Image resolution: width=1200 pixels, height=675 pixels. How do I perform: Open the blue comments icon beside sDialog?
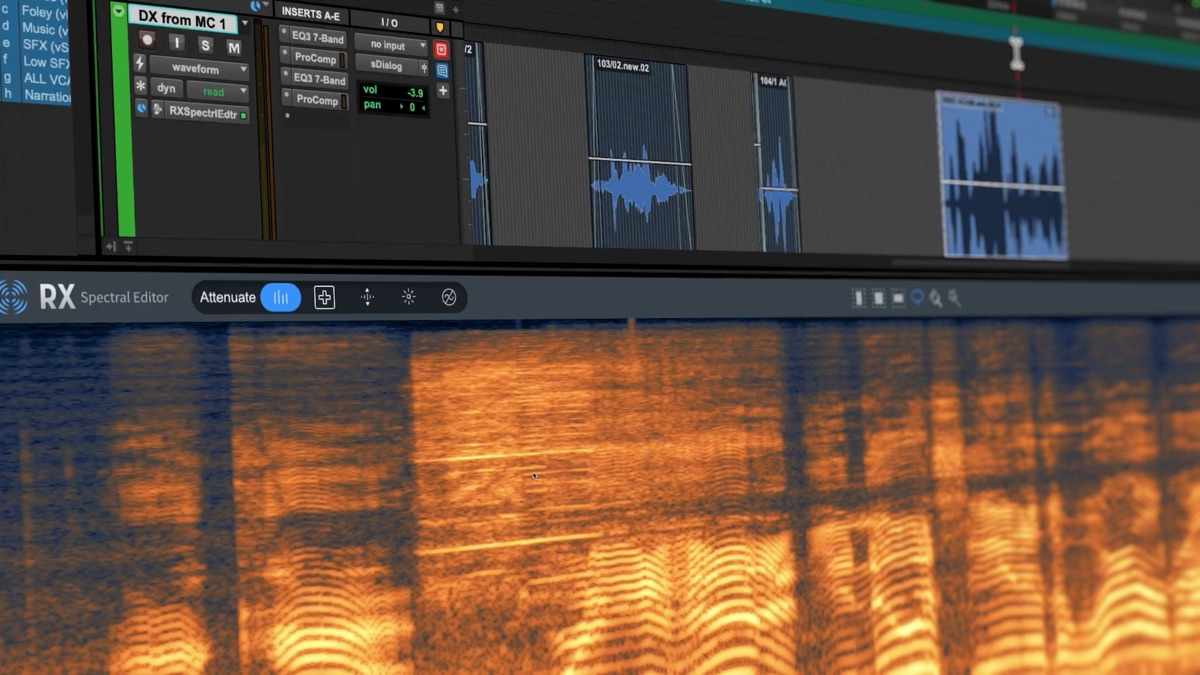442,70
